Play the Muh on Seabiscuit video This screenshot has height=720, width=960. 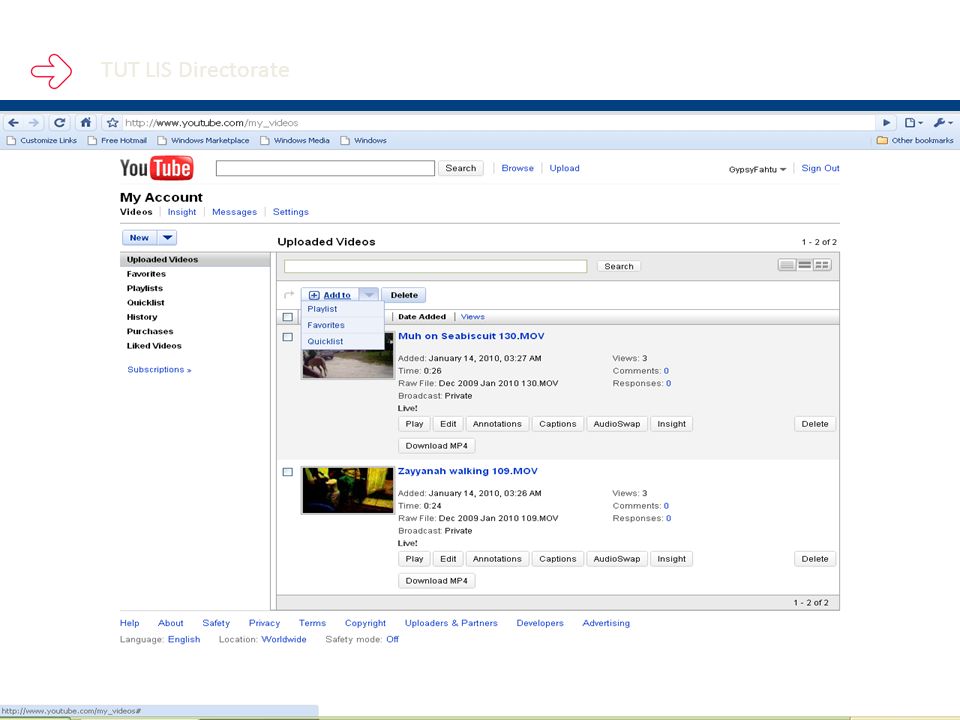[x=414, y=424]
